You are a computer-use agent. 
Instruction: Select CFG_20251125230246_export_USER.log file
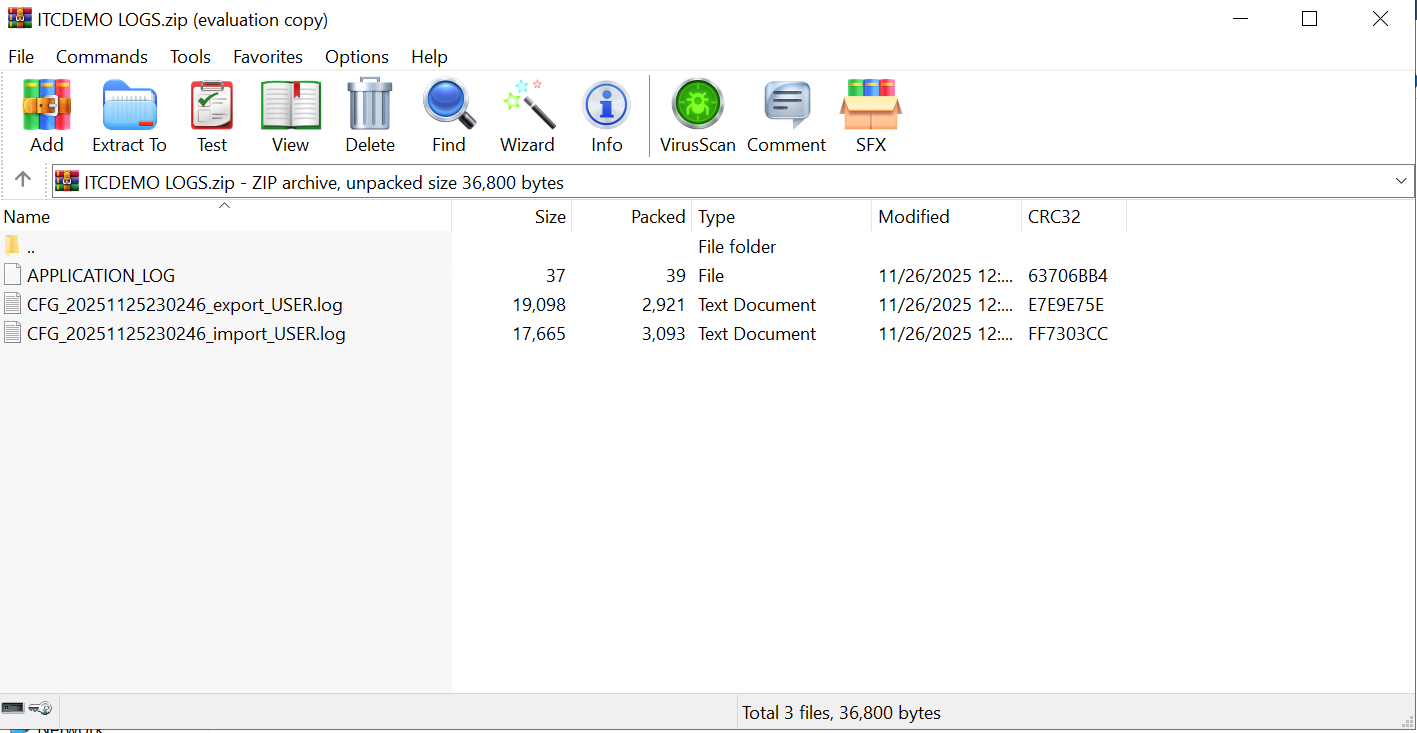pos(184,305)
